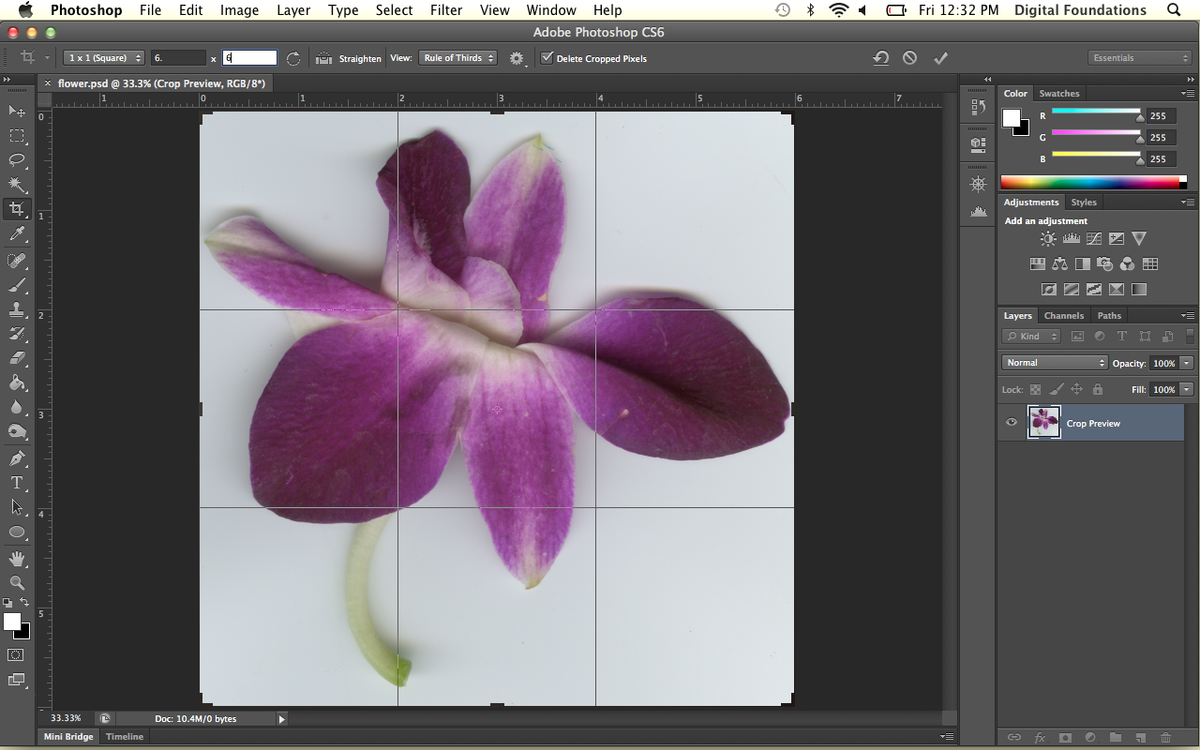
Task: Click the color spectrum ramp
Action: pyautogui.click(x=1090, y=182)
